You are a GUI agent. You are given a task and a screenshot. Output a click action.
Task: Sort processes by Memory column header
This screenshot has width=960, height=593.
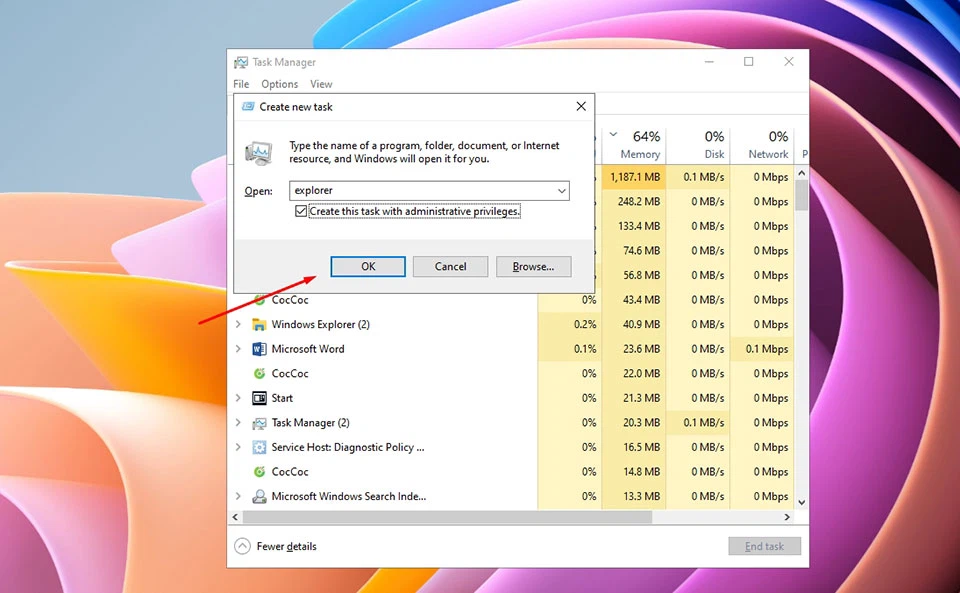[634, 145]
